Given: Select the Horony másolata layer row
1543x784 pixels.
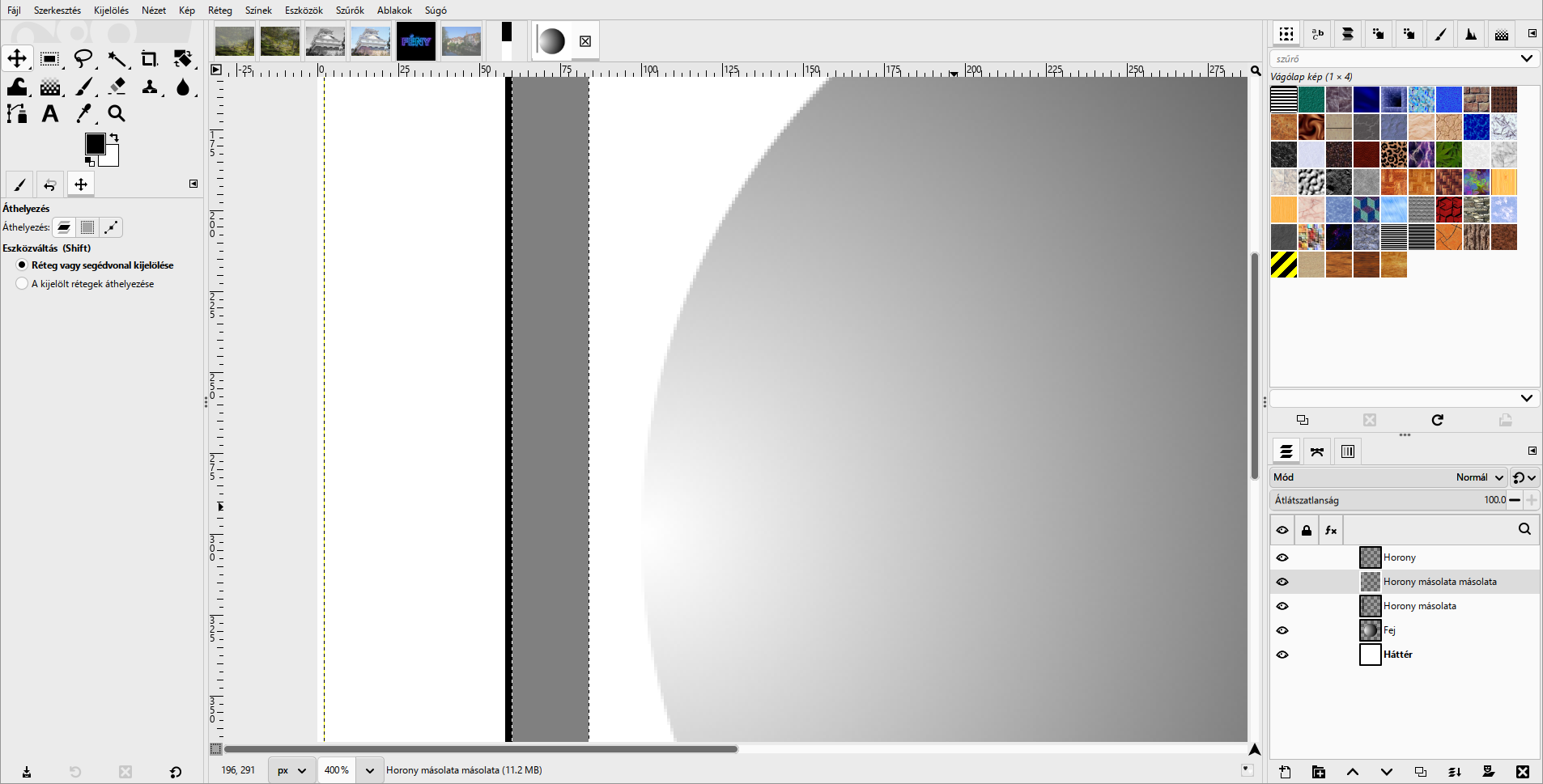Looking at the screenshot, I should point(1405,606).
